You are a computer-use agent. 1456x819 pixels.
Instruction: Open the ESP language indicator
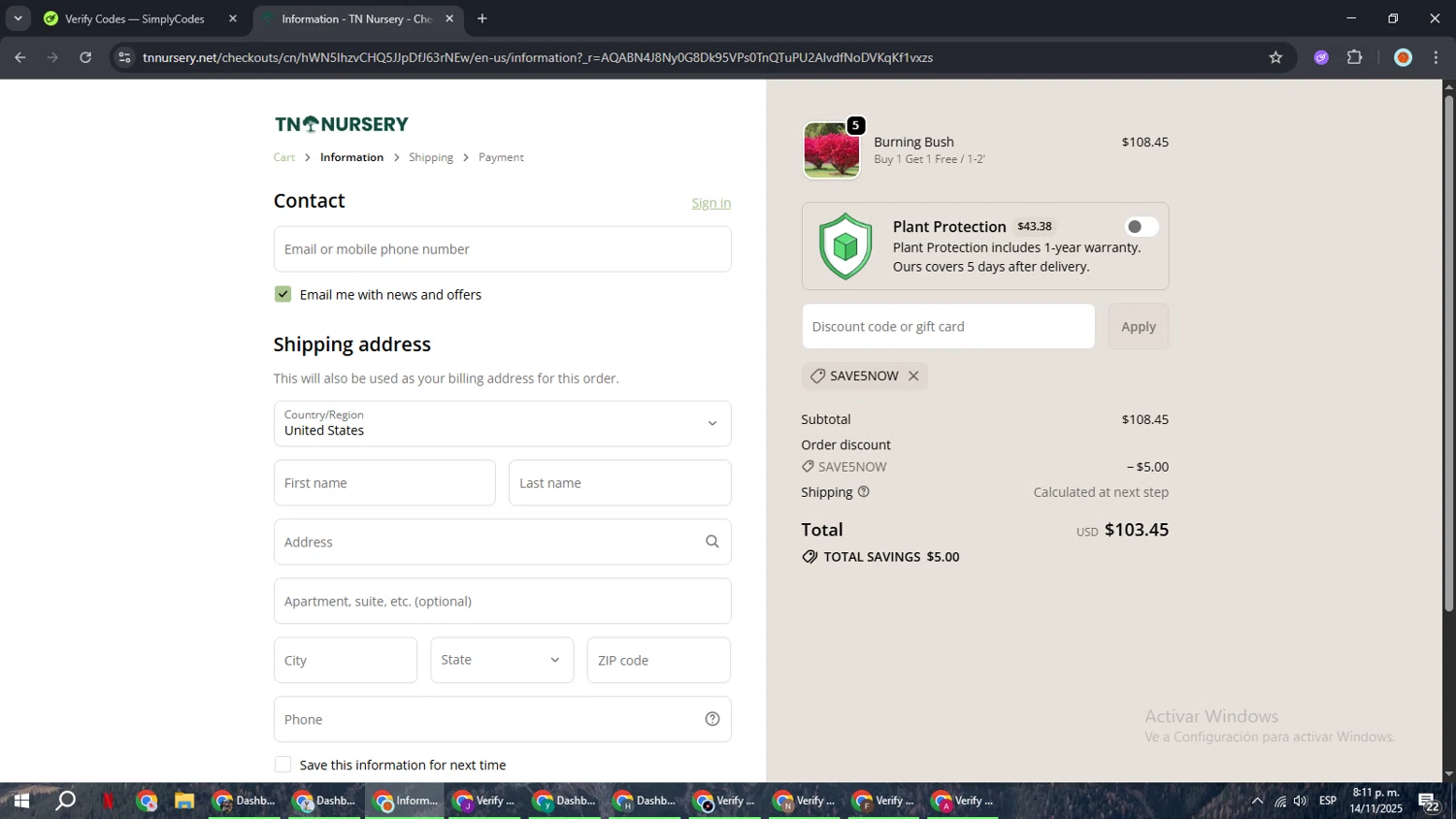(1328, 801)
